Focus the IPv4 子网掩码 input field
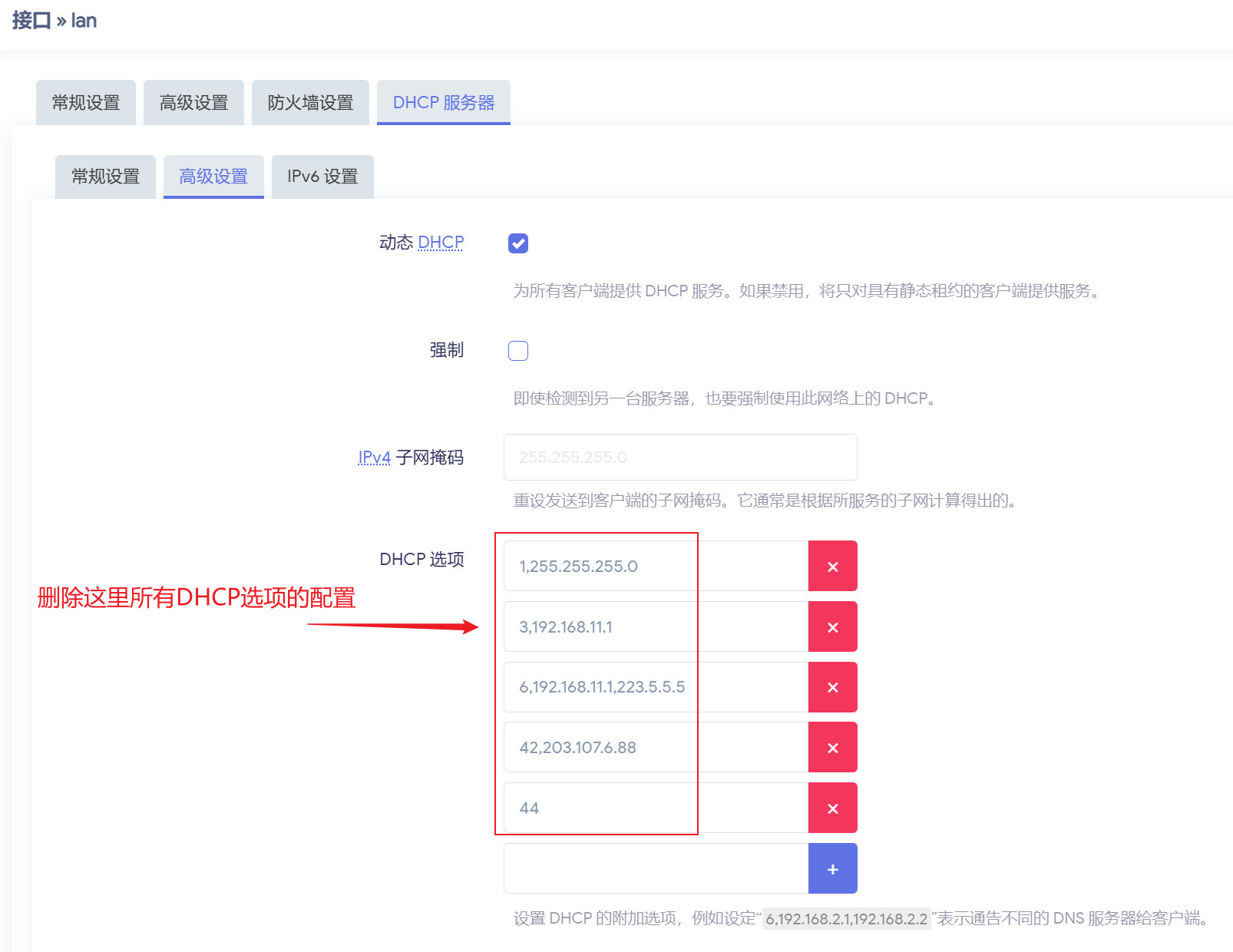The width and height of the screenshot is (1233, 952). pyautogui.click(x=680, y=457)
